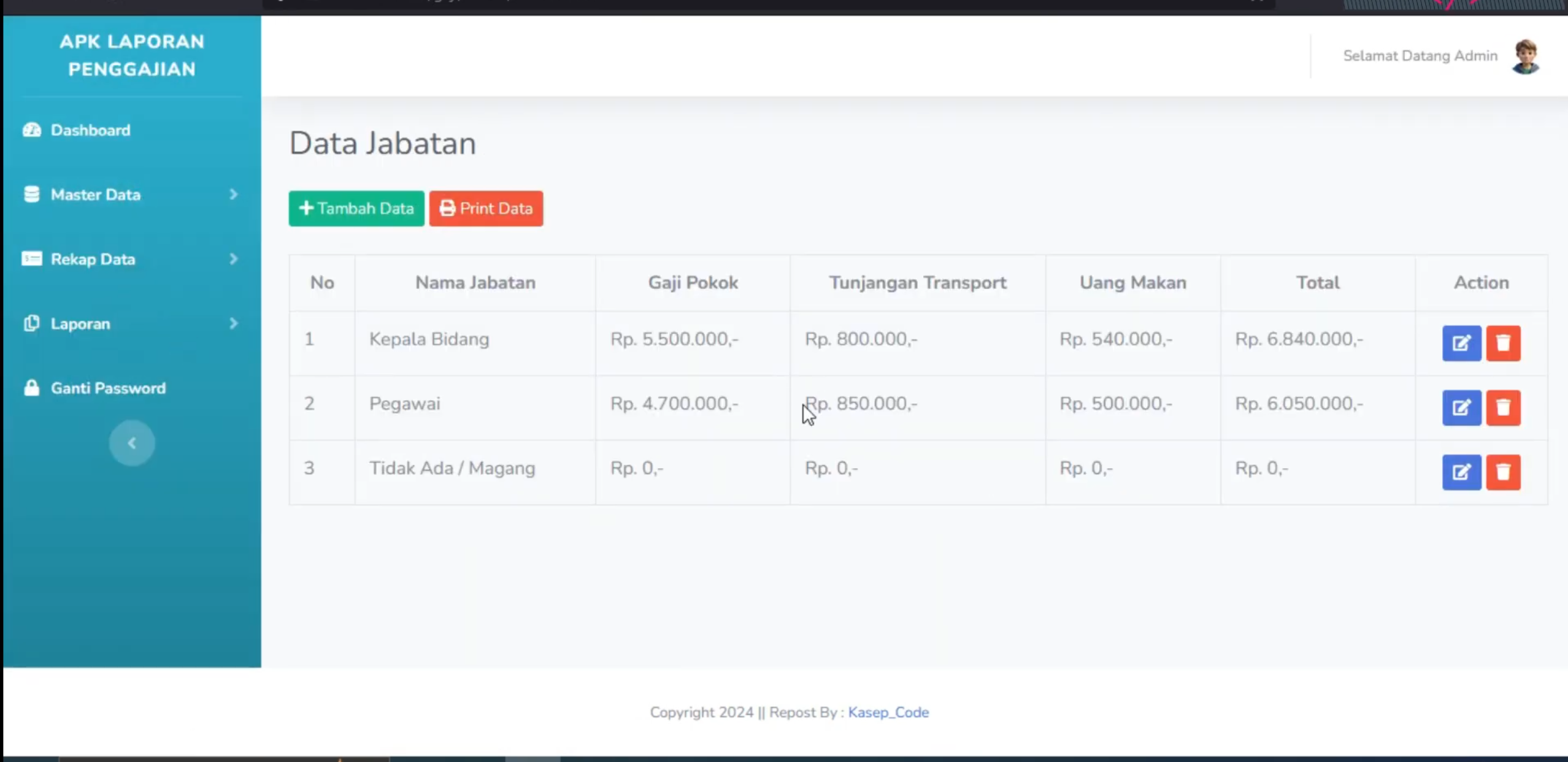
Task: Click the admin avatar picture
Action: coord(1525,56)
